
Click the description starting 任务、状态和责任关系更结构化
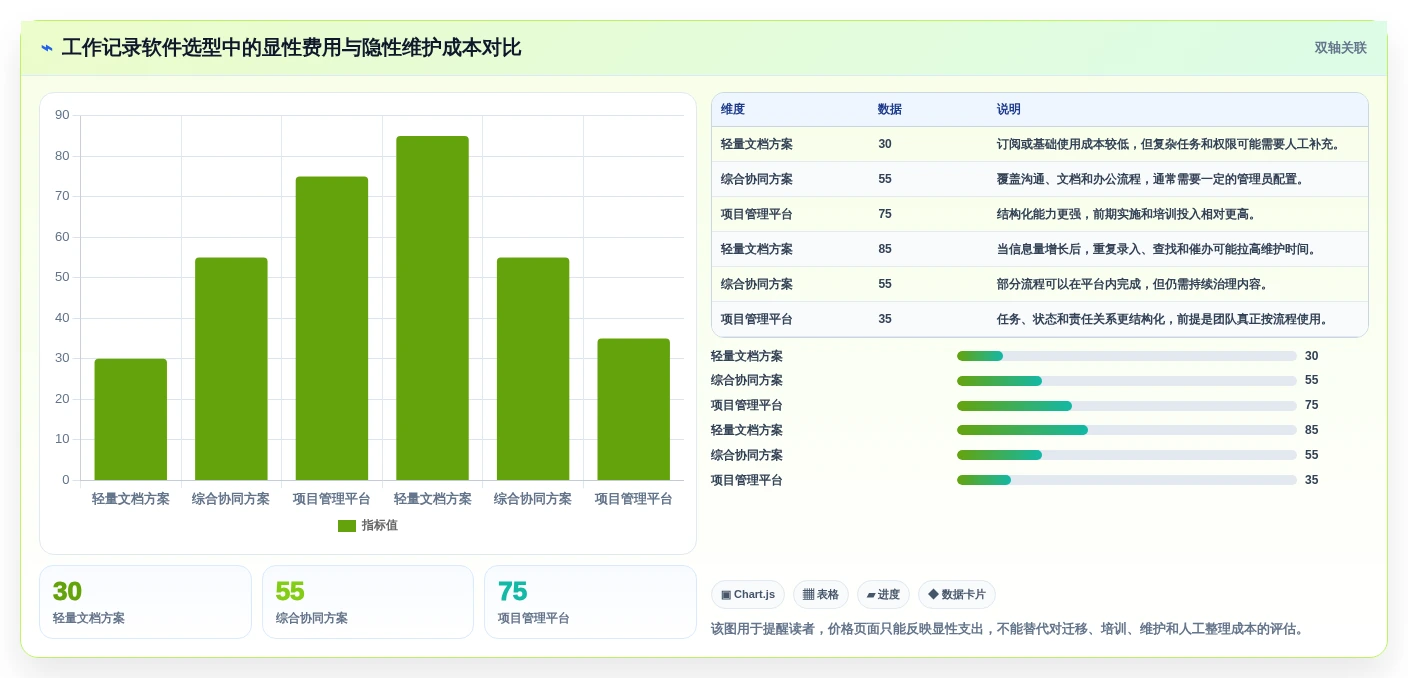tap(1164, 319)
